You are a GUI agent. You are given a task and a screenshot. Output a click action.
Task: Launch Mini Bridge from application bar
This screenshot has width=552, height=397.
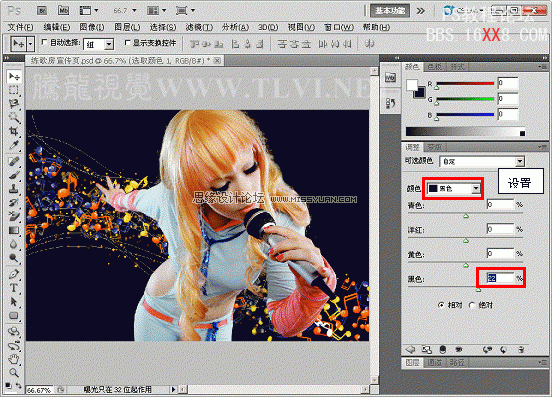click(63, 11)
